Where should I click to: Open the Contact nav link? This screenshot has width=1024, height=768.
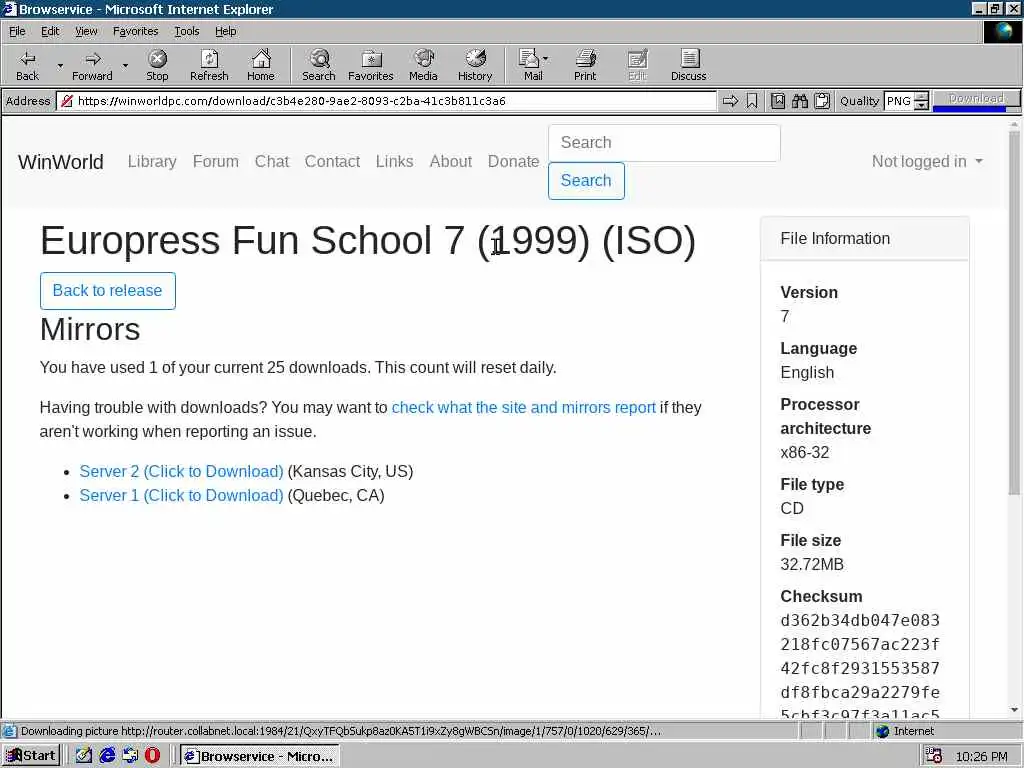click(332, 161)
